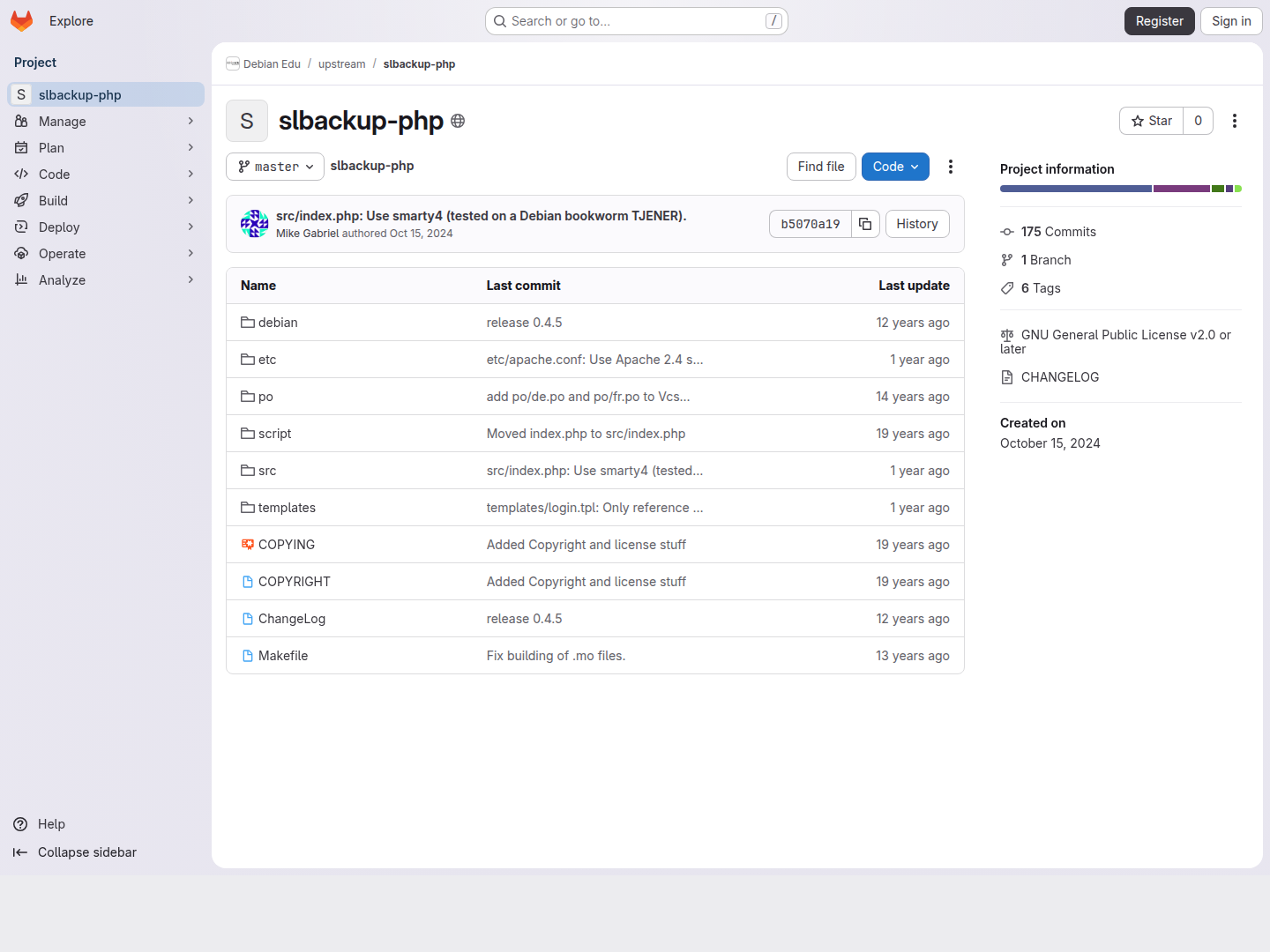Viewport: 1270px width, 952px height.
Task: Click the Operate sidebar icon
Action: [21, 253]
